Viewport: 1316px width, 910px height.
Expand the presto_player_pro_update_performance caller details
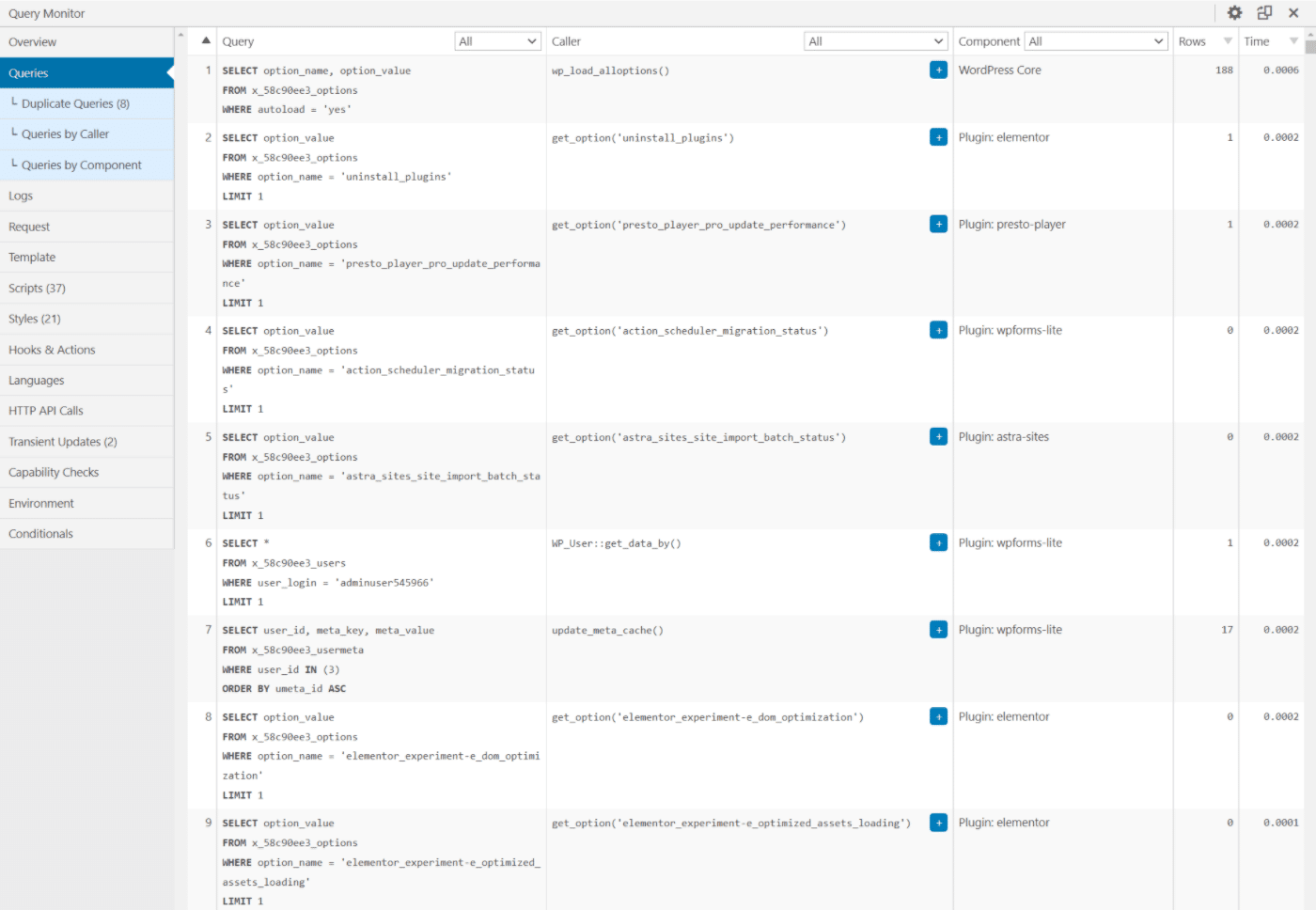tap(938, 224)
